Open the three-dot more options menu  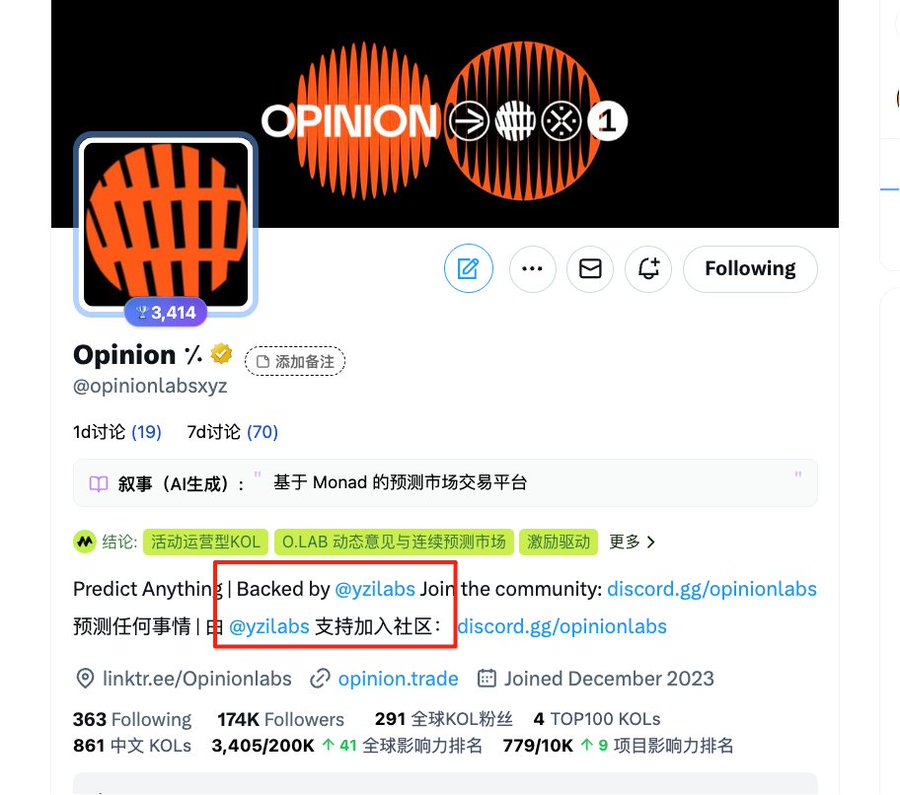pos(532,269)
